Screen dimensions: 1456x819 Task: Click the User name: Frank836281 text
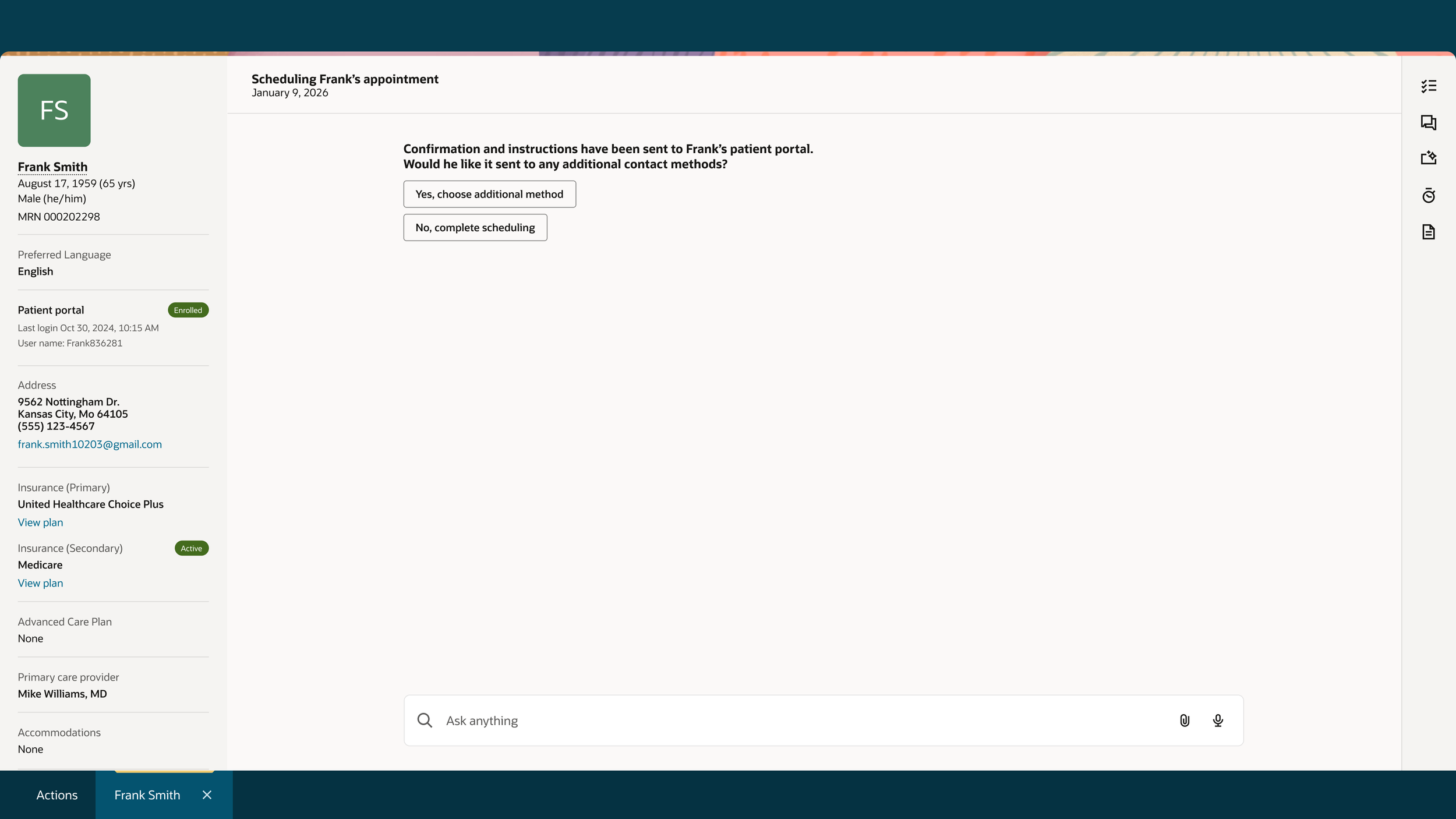tap(70, 343)
